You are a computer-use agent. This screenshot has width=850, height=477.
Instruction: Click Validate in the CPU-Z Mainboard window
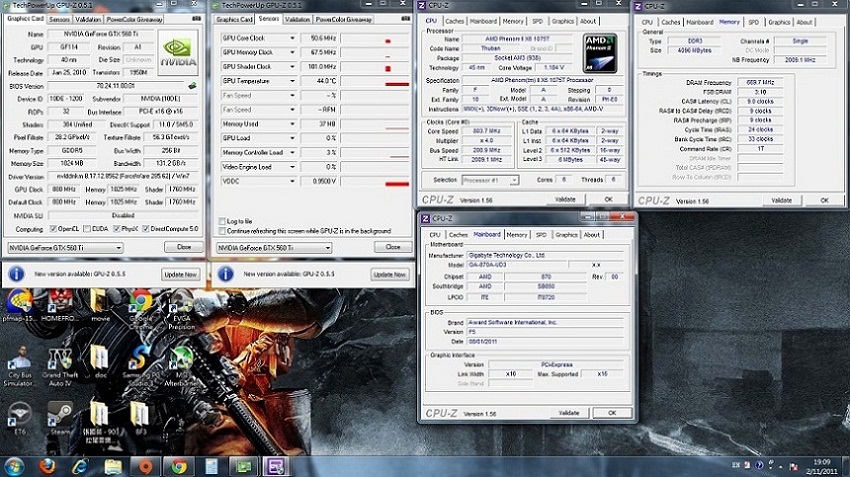click(569, 413)
